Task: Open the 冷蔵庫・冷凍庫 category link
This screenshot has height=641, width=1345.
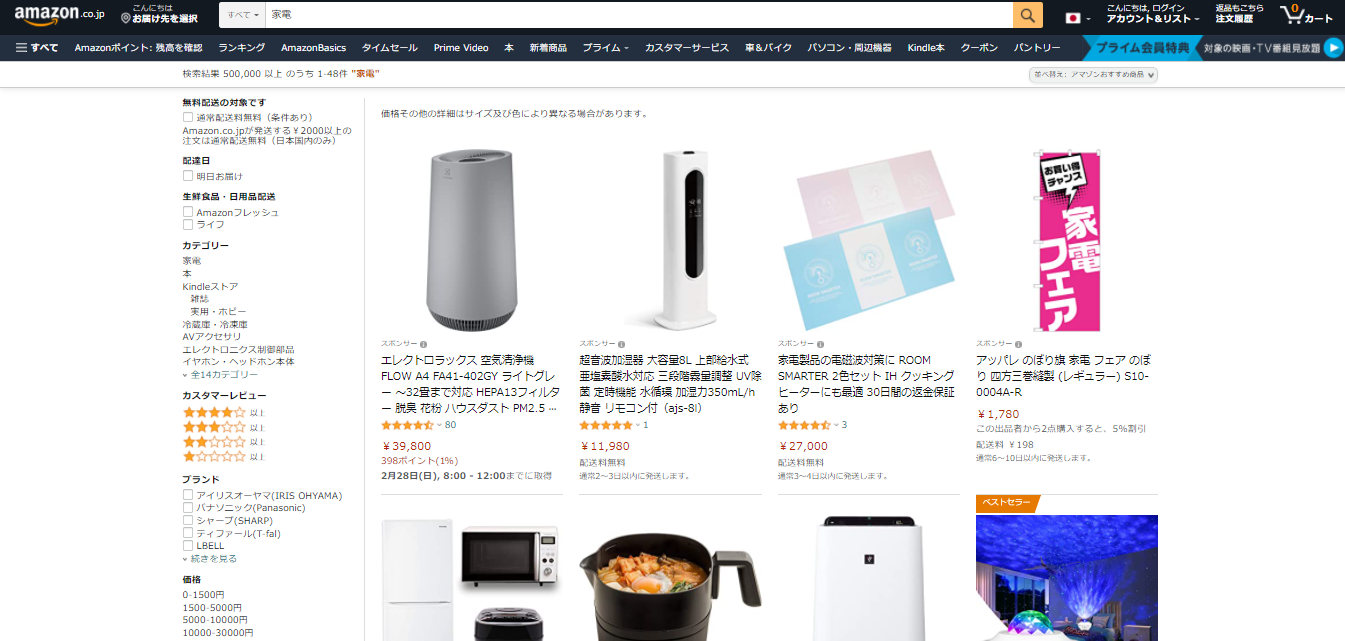Action: 215,324
